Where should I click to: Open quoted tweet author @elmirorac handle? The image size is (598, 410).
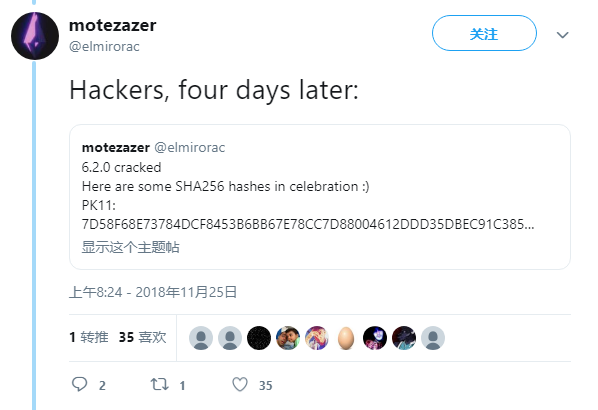tap(190, 148)
